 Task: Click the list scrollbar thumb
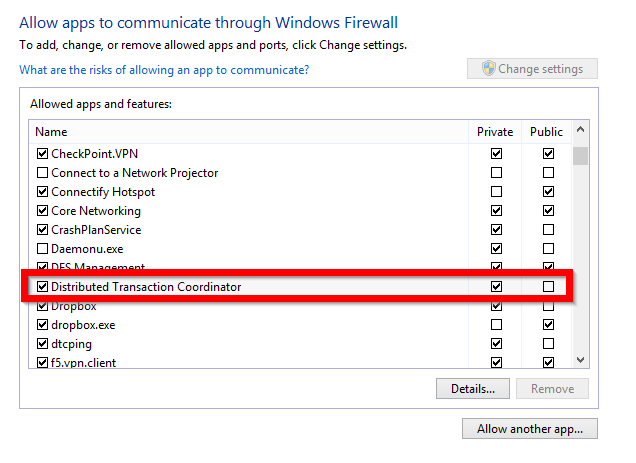[x=580, y=157]
